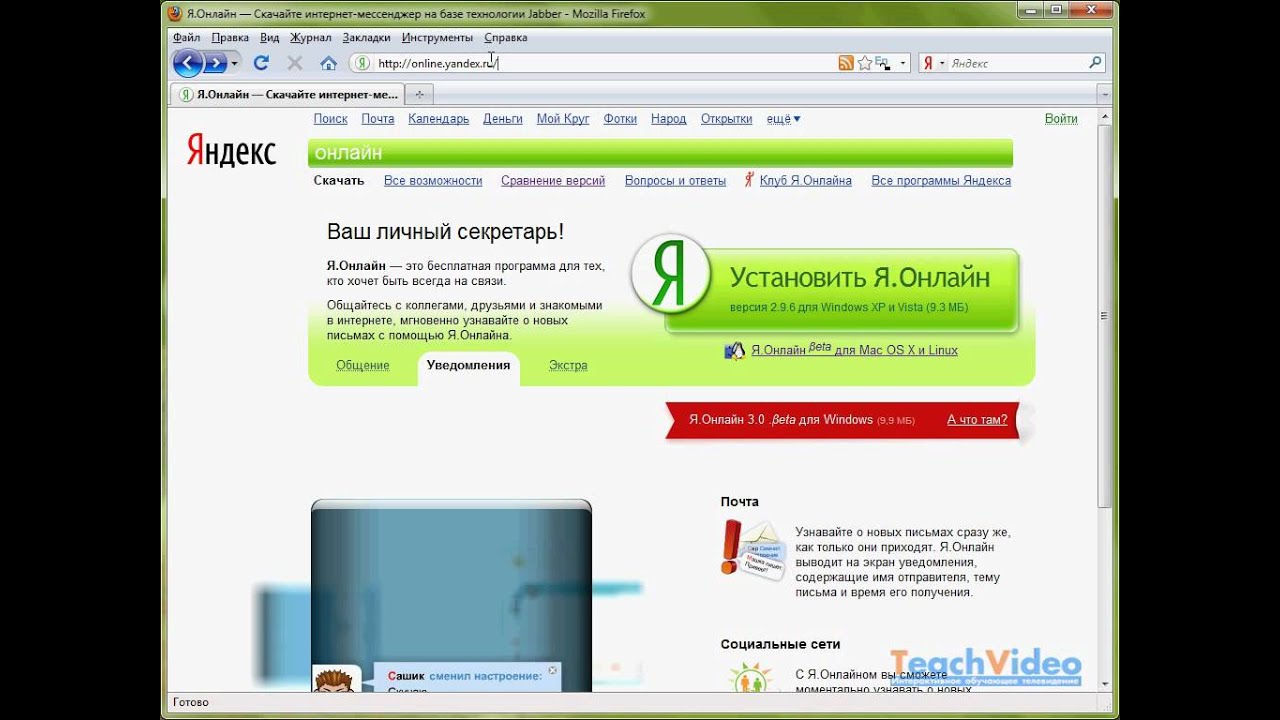
Task: Click the Firefox icon in the title bar
Action: (x=176, y=13)
